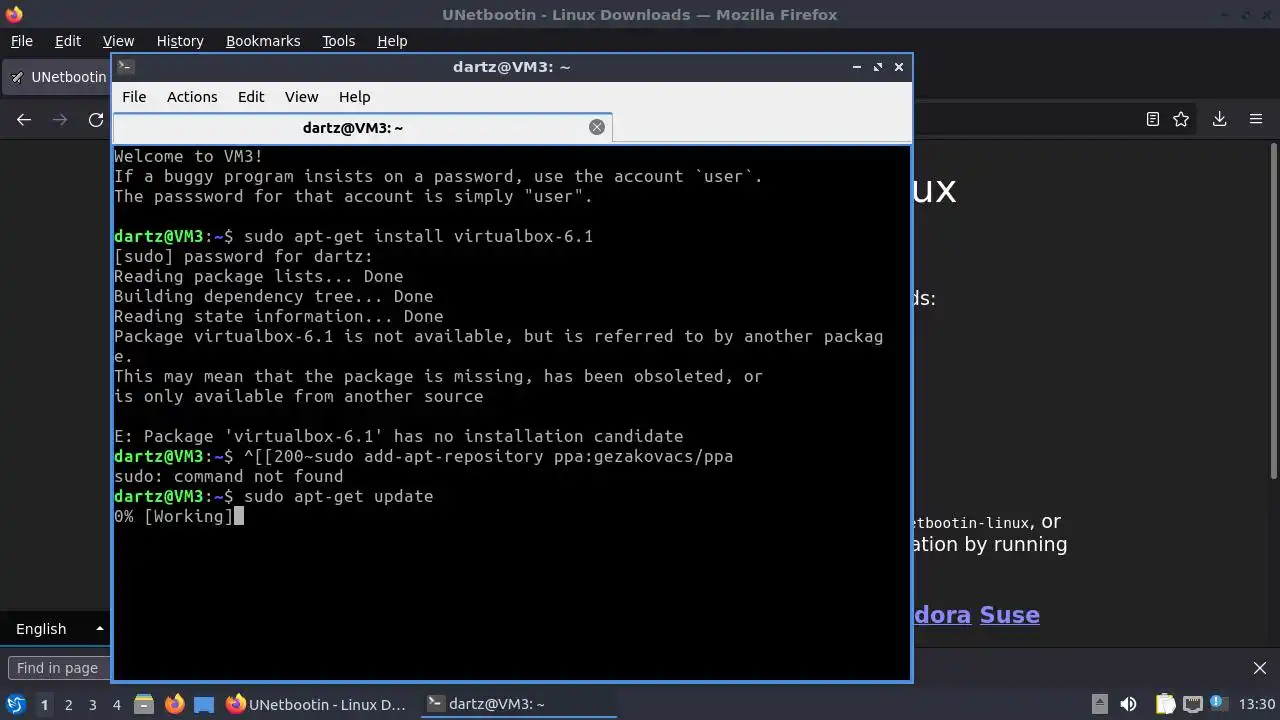Reload the page in Firefox

click(96, 119)
